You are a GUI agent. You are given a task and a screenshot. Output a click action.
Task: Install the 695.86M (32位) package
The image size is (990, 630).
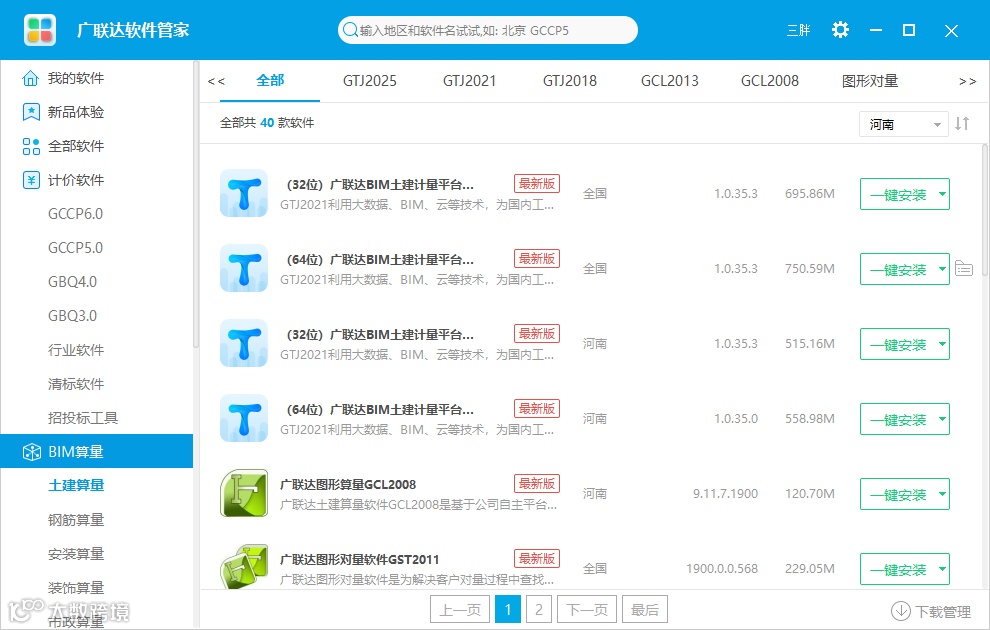(x=898, y=194)
